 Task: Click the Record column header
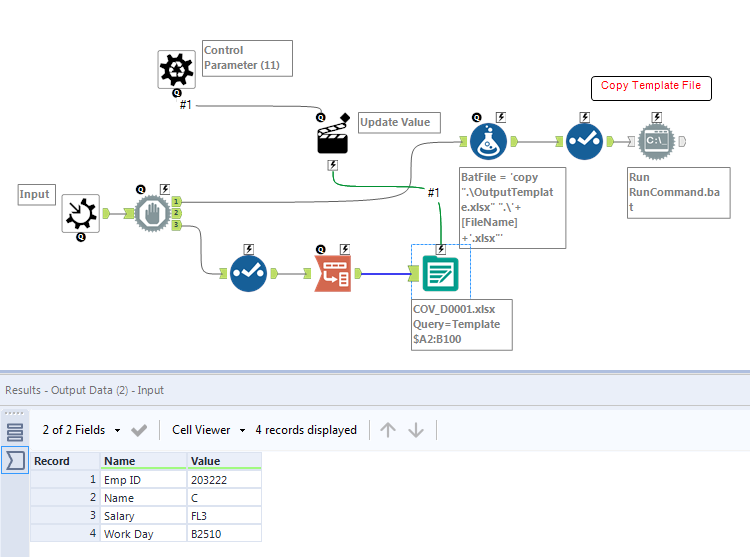tap(65, 461)
